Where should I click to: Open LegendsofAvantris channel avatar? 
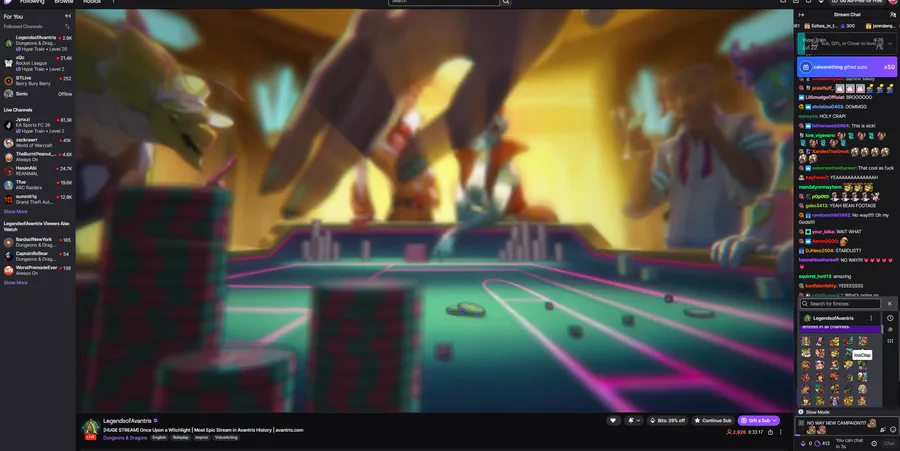(91, 429)
